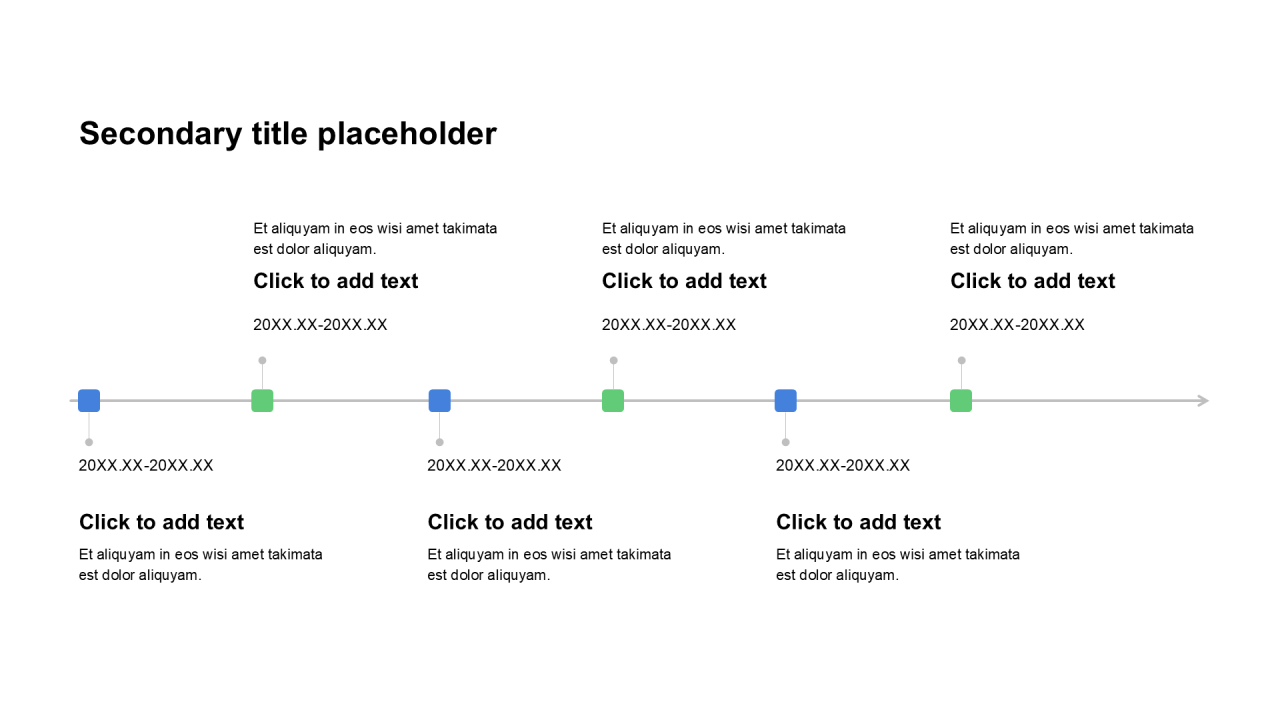Select the bottom-left 'Click to add text' heading
This screenshot has height=720, width=1280.
[x=162, y=522]
